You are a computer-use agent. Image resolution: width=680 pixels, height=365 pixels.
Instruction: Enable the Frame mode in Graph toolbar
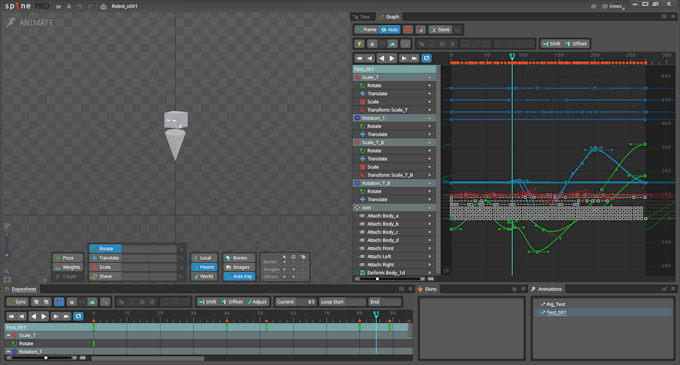(x=367, y=29)
